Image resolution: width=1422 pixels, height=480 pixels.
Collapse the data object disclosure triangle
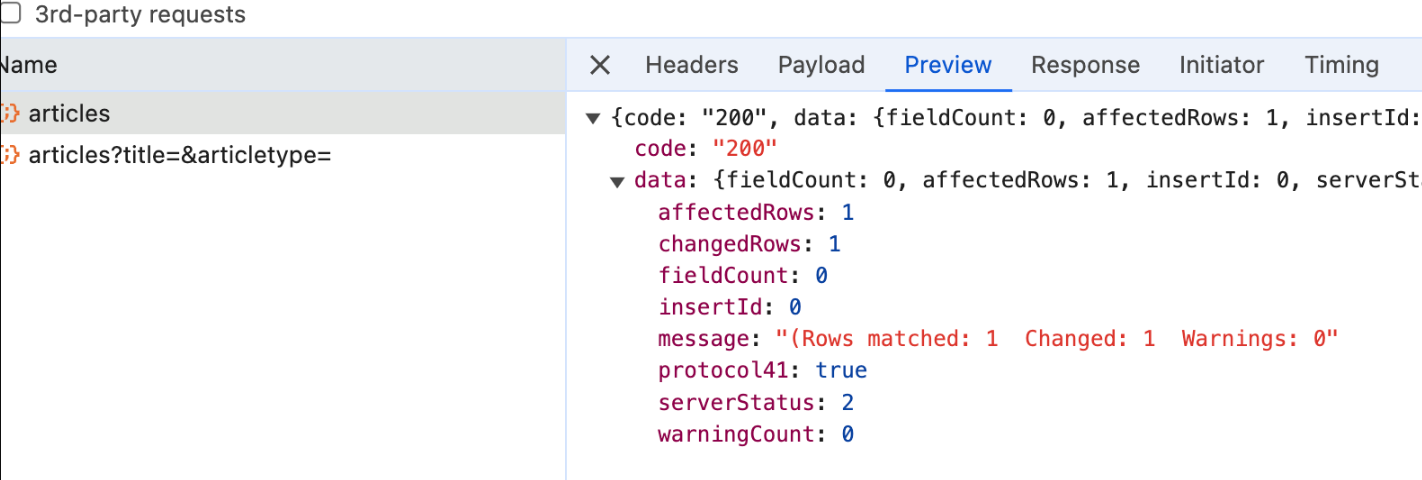coord(617,181)
